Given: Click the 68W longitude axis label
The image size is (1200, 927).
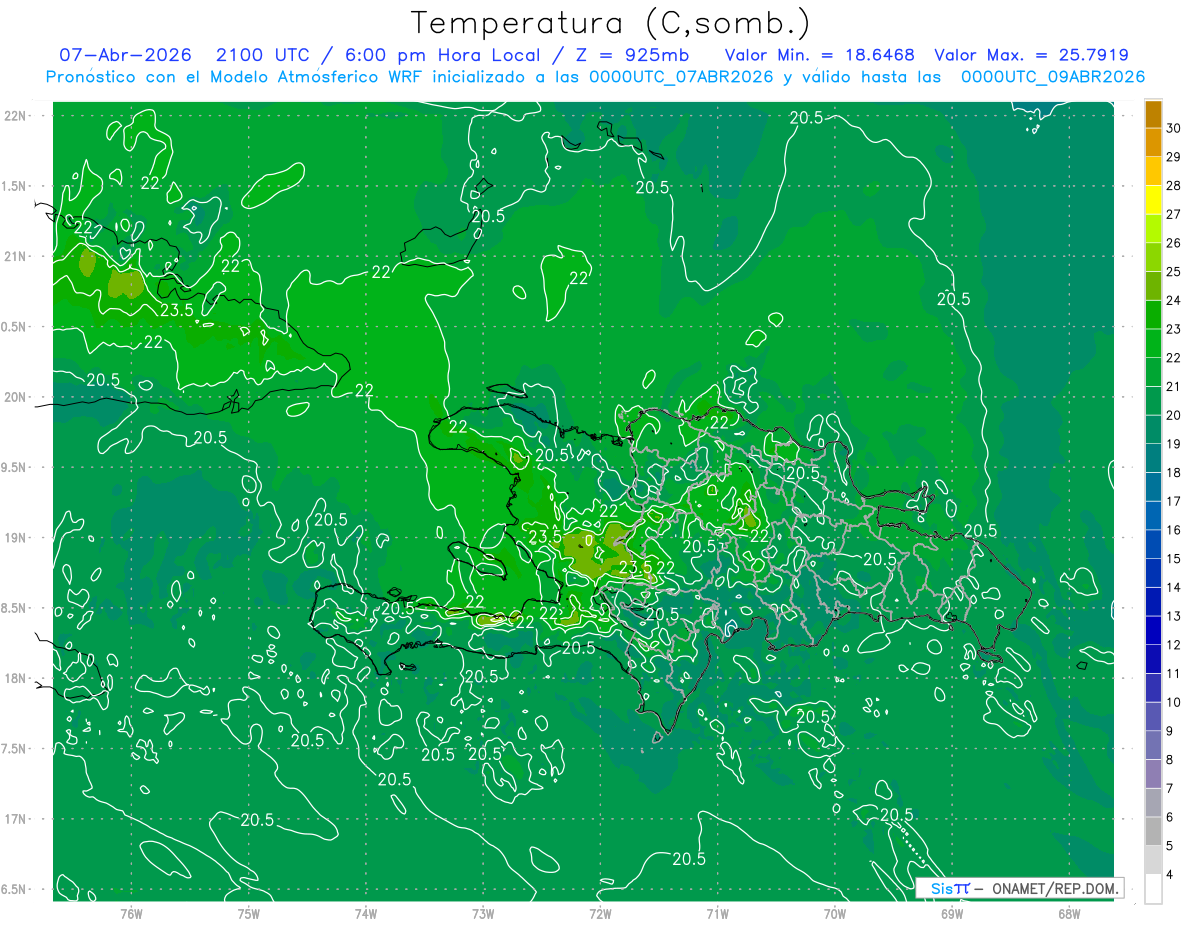Looking at the screenshot, I should (x=1068, y=913).
